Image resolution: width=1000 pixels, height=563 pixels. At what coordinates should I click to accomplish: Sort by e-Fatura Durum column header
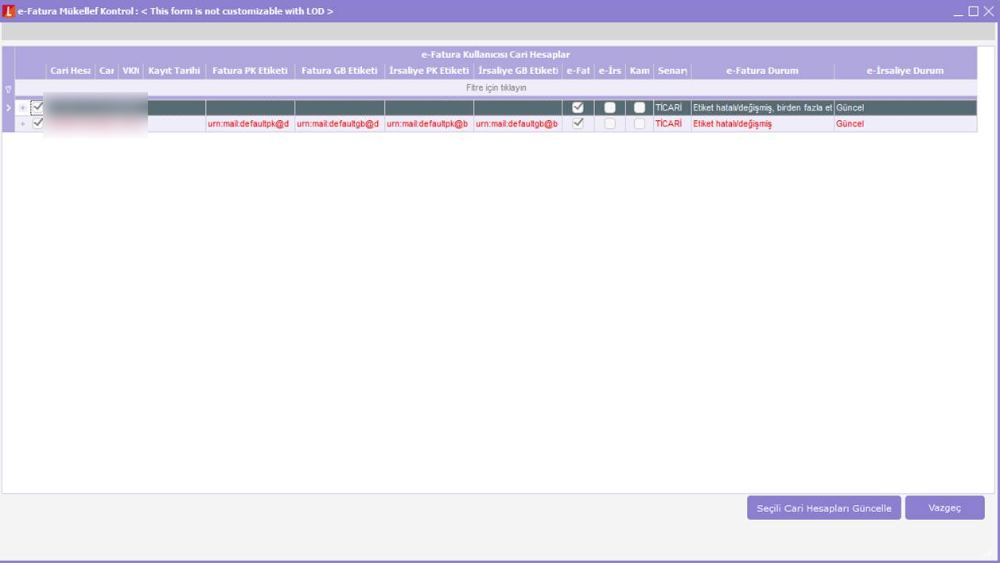pos(762,71)
